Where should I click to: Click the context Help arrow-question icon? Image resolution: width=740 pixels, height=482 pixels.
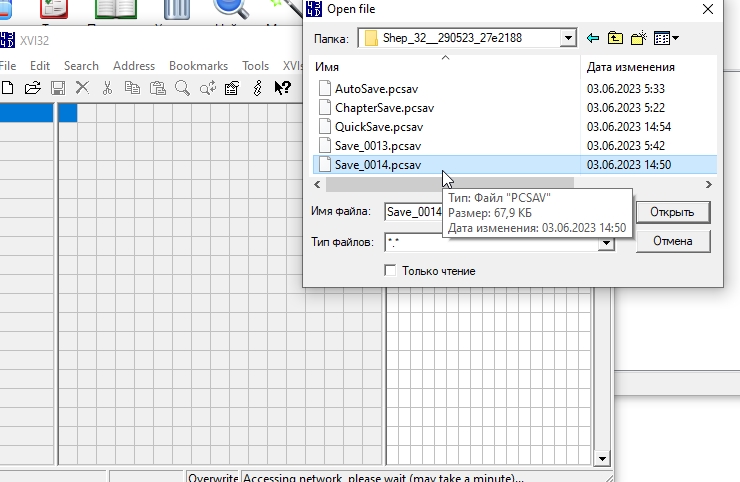click(x=282, y=88)
